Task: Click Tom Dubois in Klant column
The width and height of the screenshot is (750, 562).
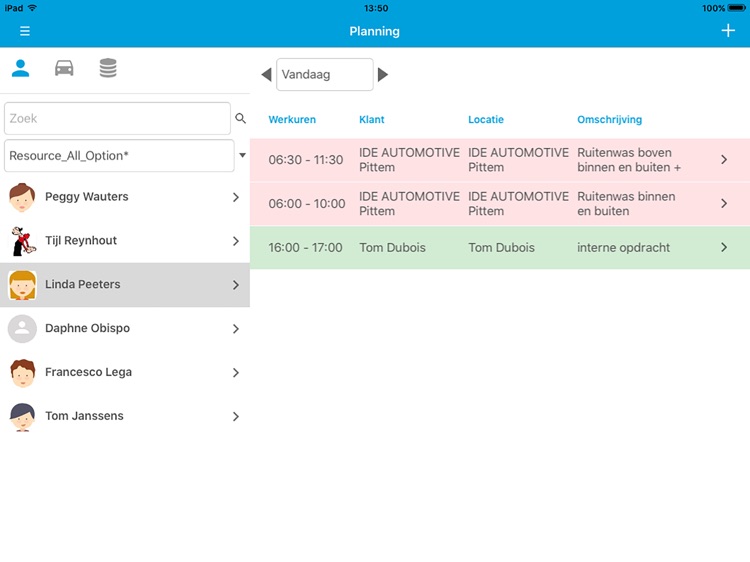Action: 392,247
